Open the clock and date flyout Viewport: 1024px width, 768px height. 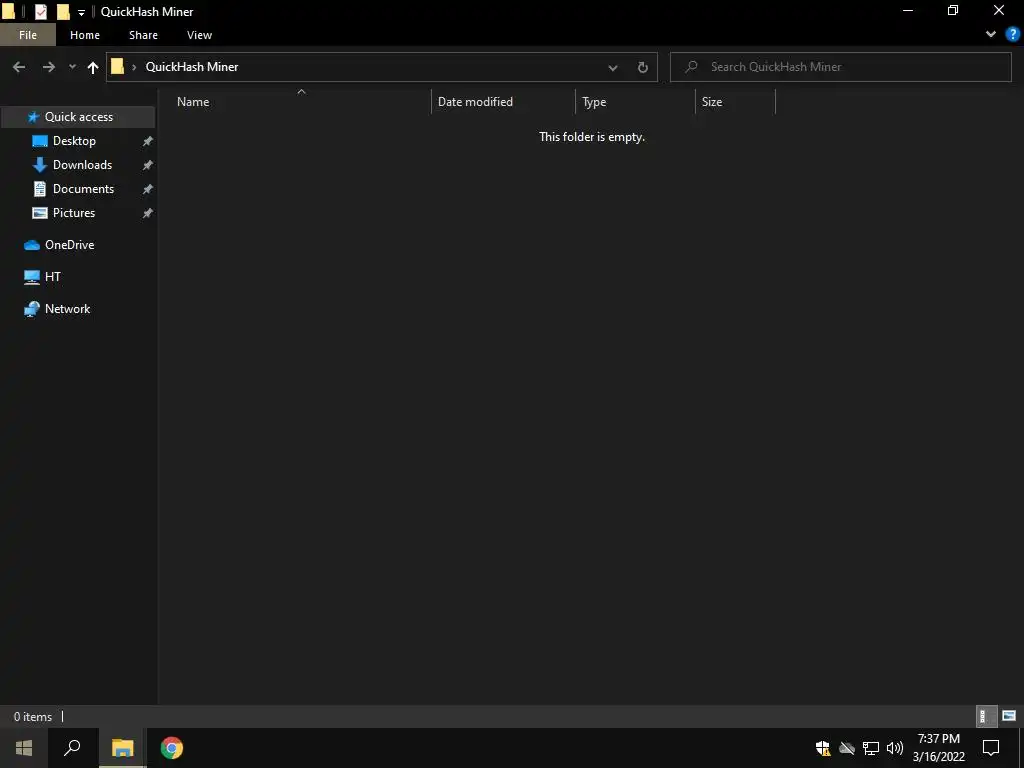pos(938,748)
